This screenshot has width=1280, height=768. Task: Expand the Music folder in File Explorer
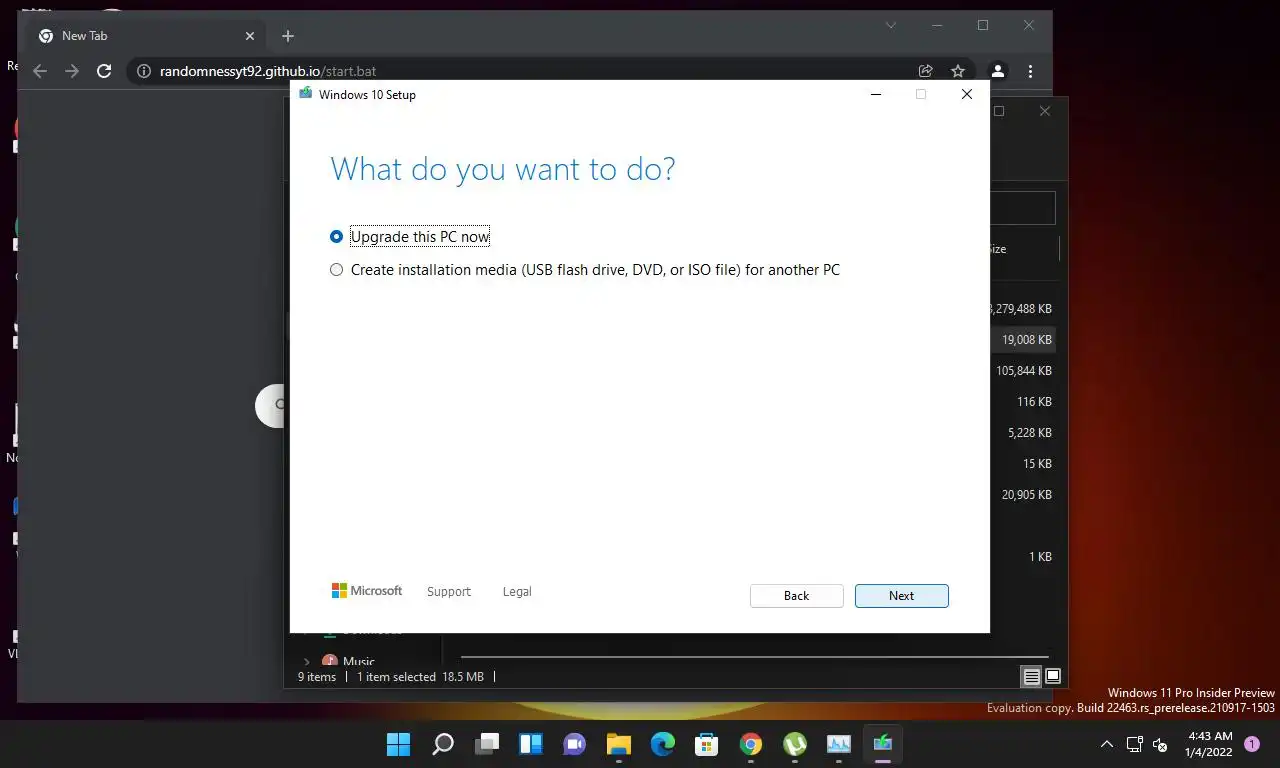pyautogui.click(x=307, y=662)
